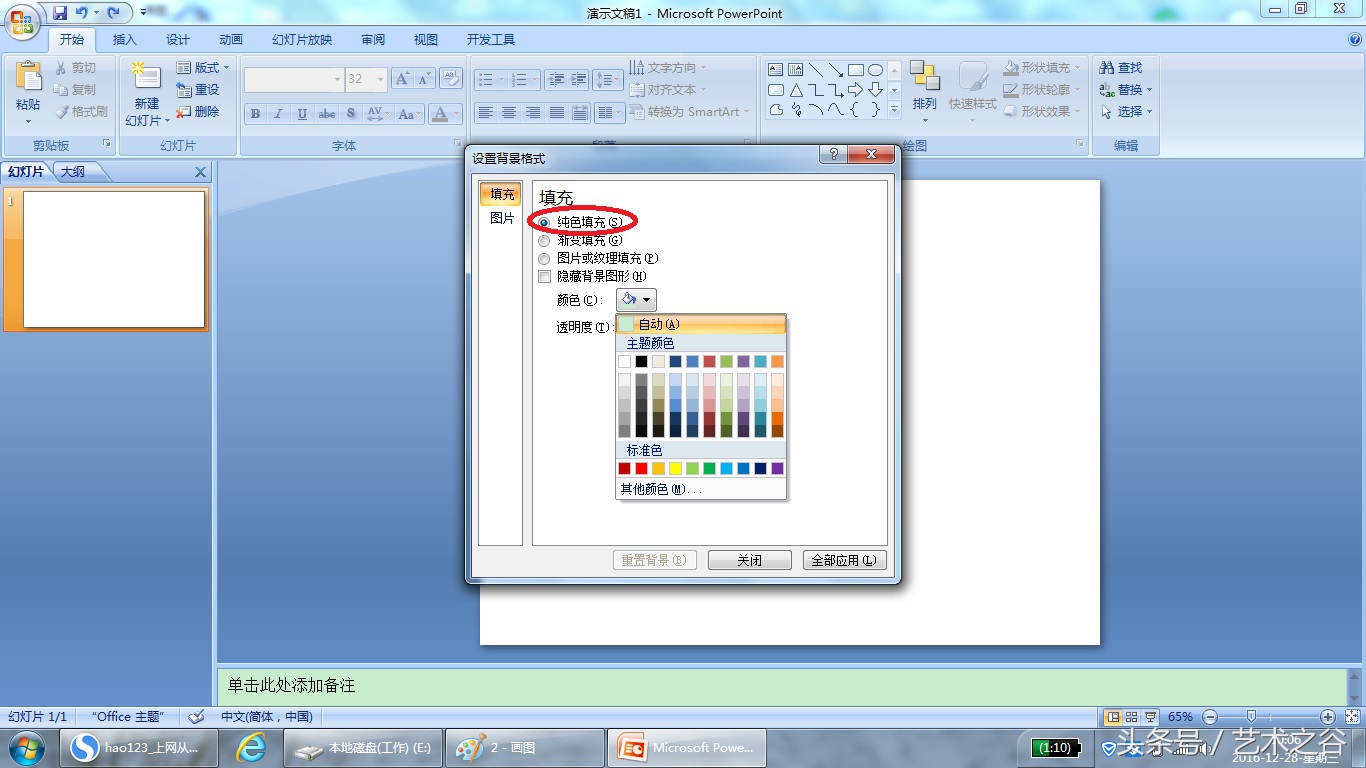Choose 其他颜色 from the color palette
This screenshot has width=1366, height=768.
point(701,489)
